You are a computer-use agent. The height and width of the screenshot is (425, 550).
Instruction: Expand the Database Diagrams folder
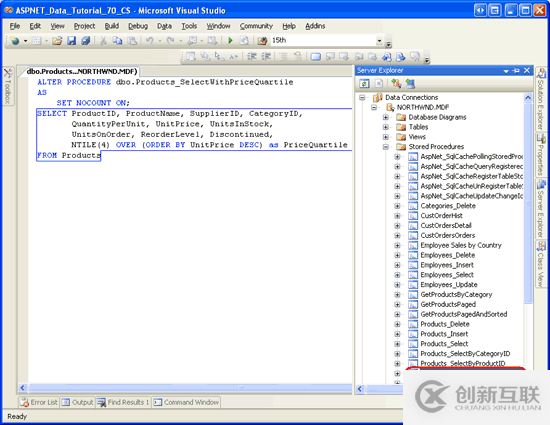click(x=385, y=117)
